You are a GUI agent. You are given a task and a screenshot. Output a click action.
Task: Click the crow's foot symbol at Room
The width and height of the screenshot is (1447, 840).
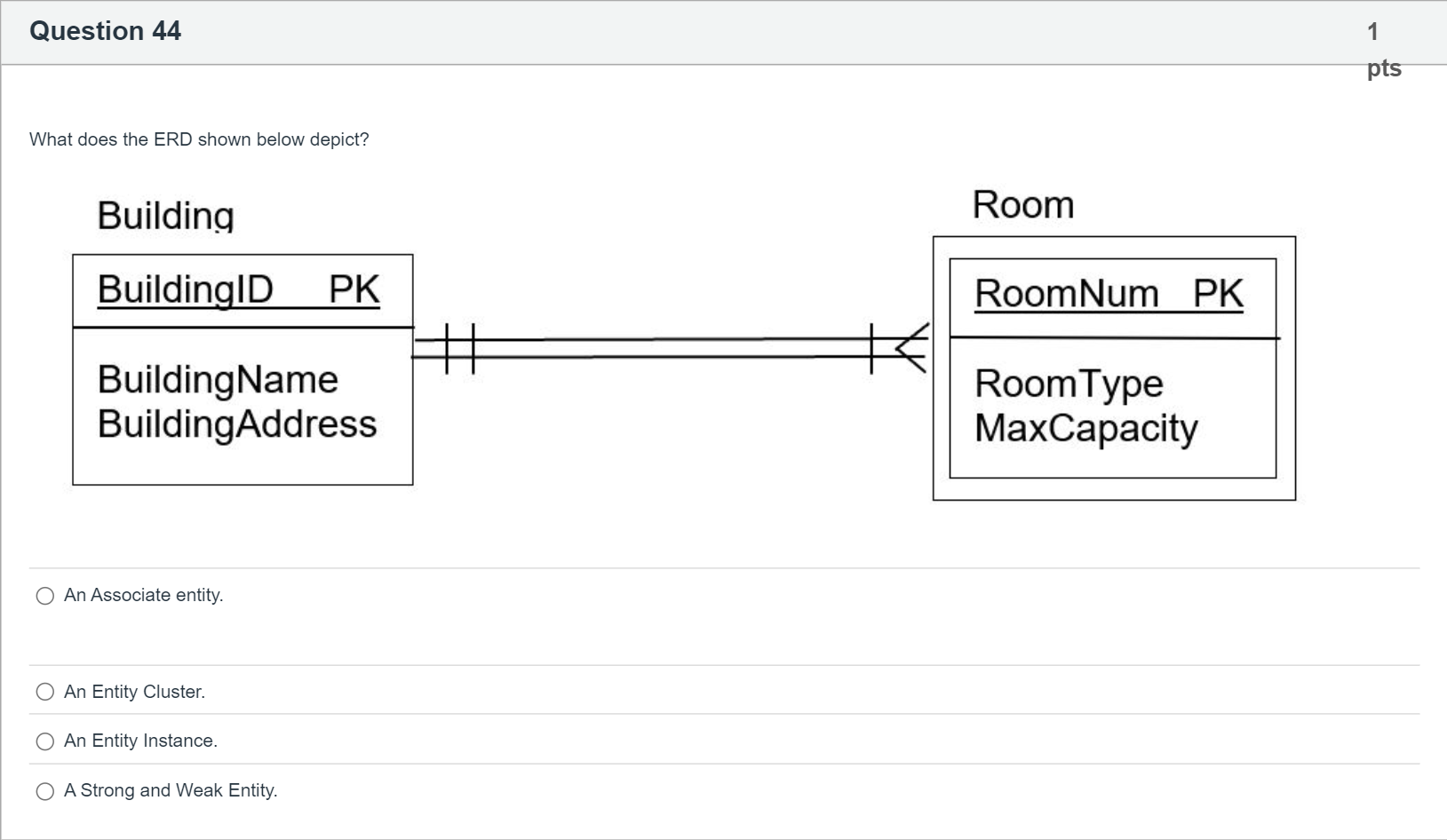tap(912, 347)
